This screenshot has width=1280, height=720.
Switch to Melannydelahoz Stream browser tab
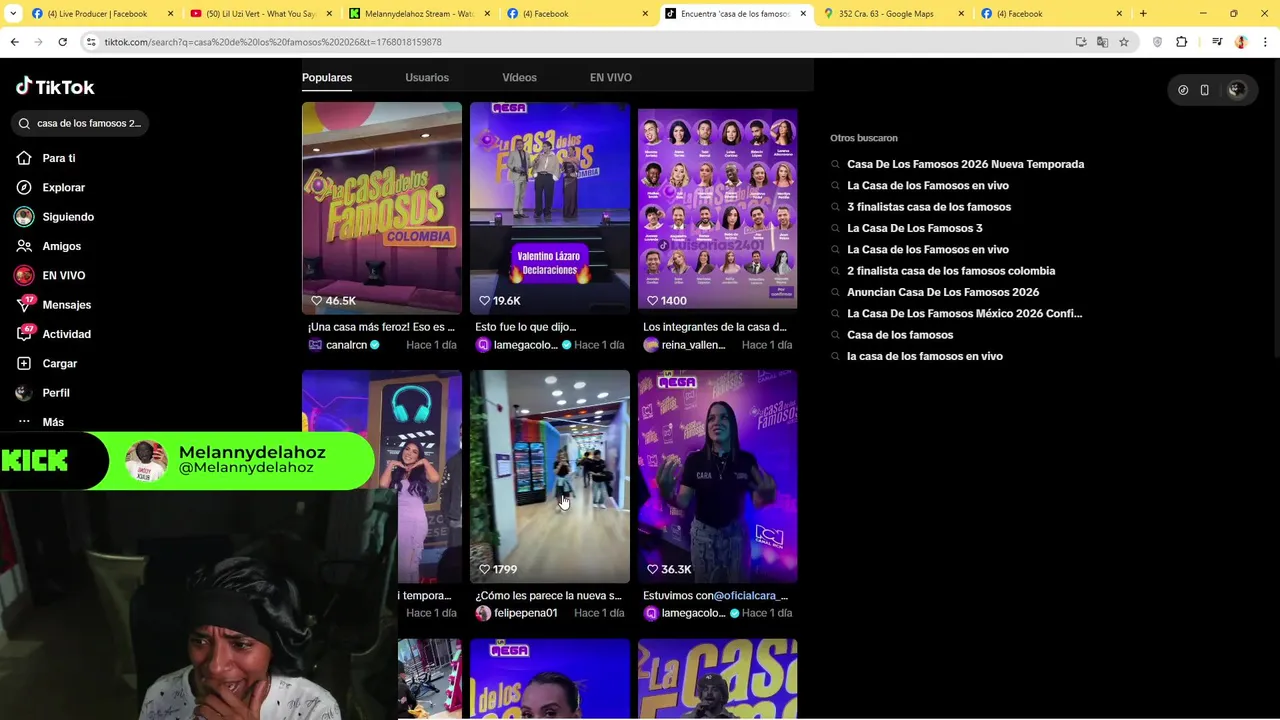[x=418, y=13]
